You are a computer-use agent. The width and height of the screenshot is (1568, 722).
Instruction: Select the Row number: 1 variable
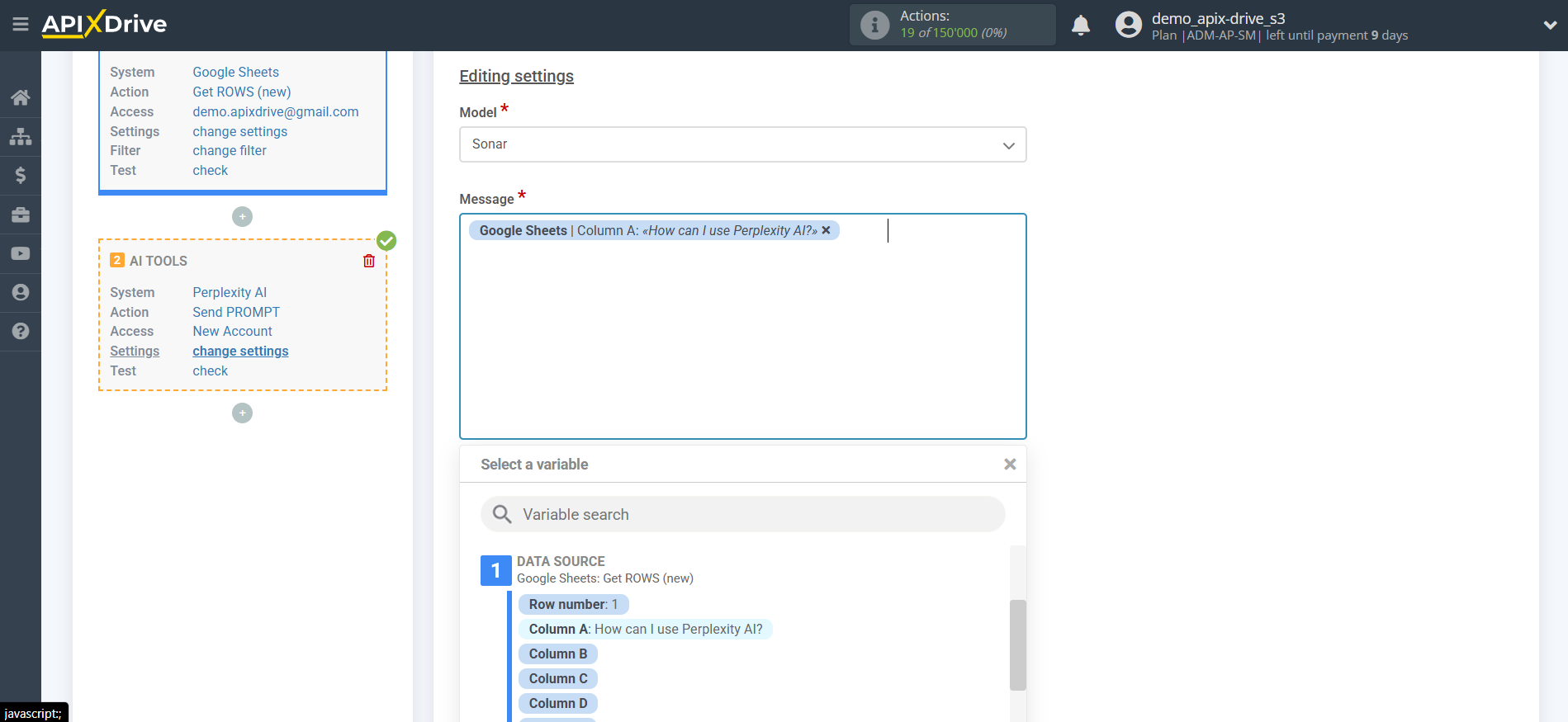[x=574, y=604]
